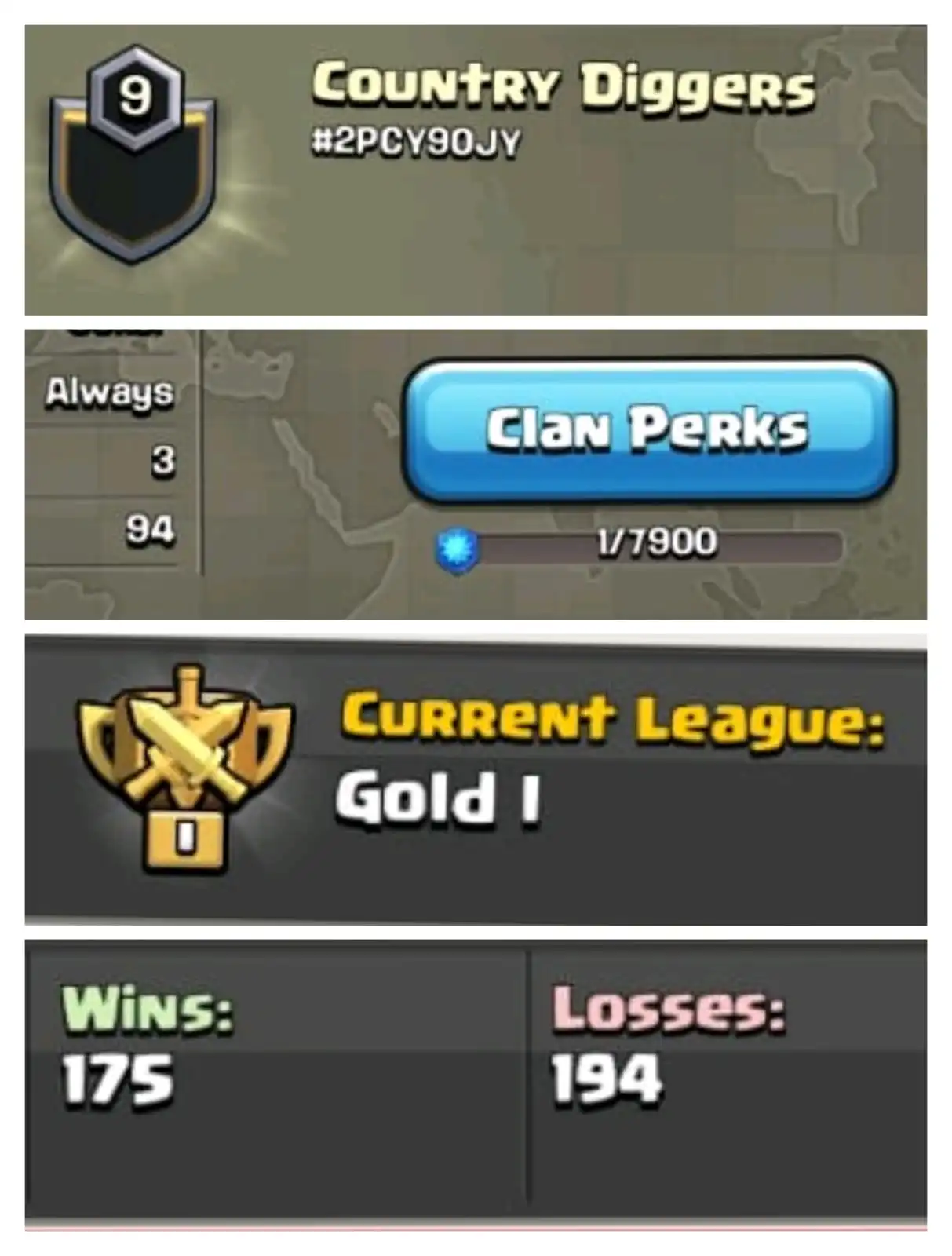Tap the 175 wins count
This screenshot has height=1256, width=952.
118,1079
